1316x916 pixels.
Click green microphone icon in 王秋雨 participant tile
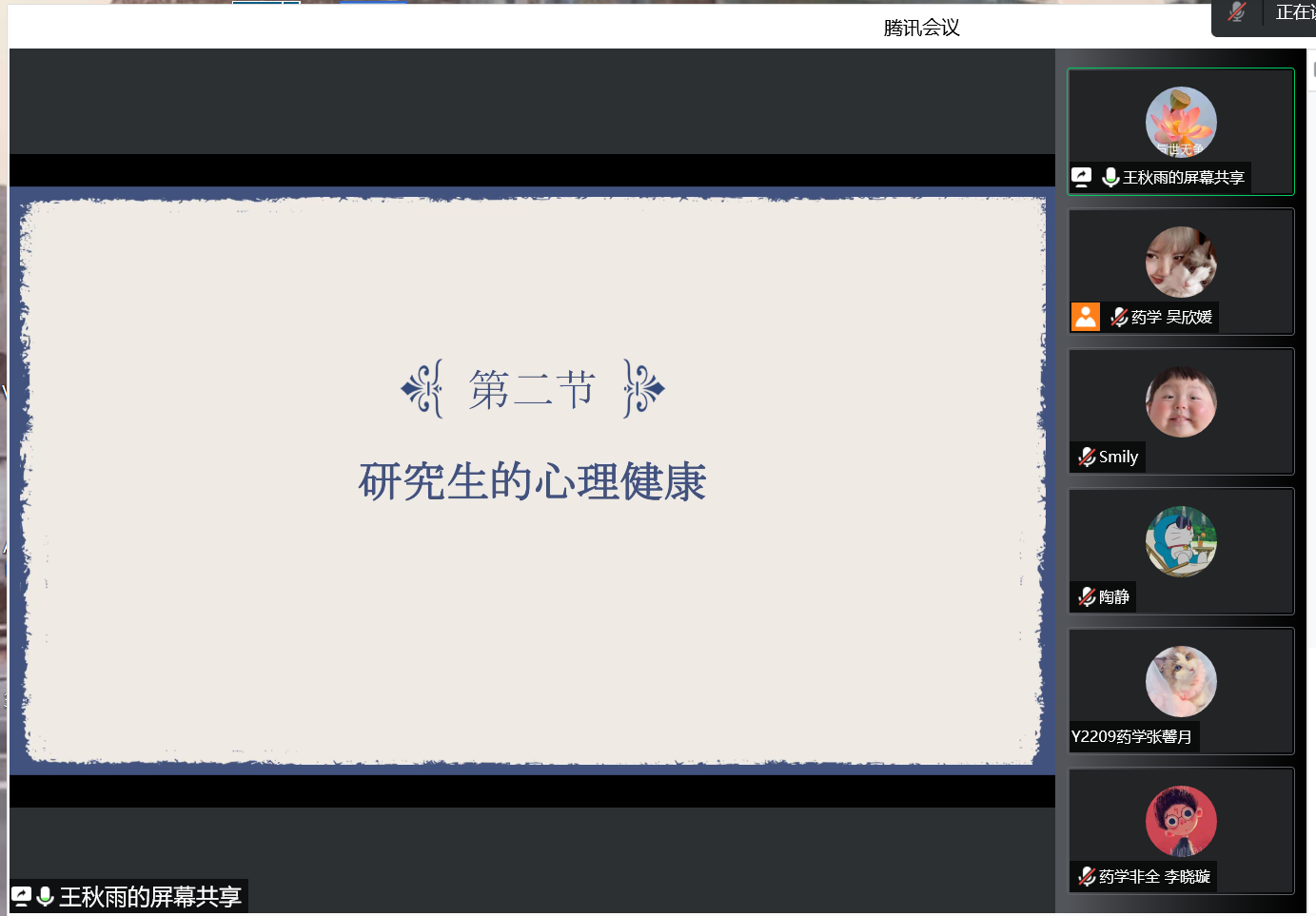[1110, 177]
